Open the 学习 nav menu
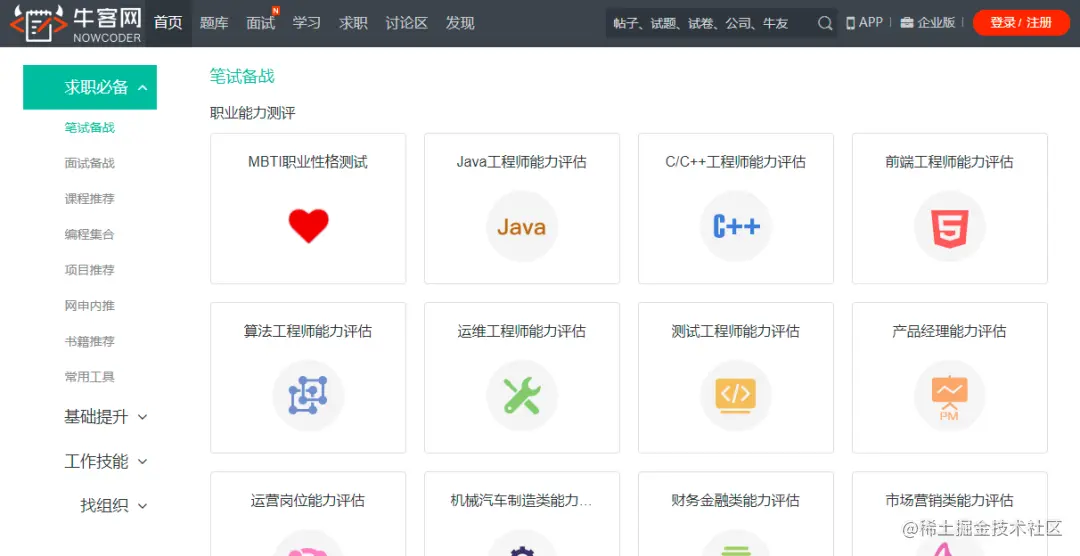This screenshot has width=1080, height=556. coord(307,23)
